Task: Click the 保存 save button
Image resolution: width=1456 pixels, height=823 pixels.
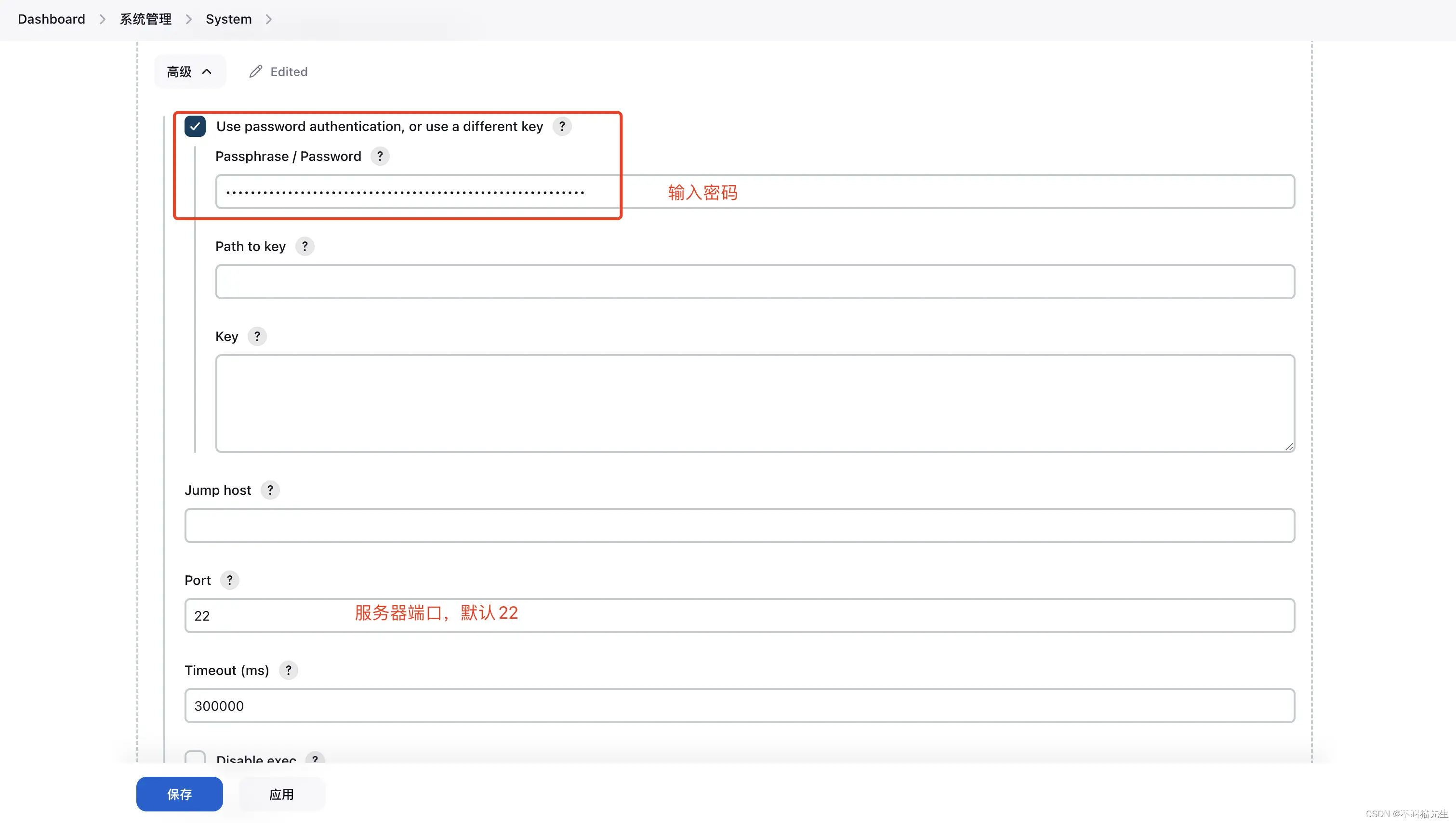Action: pos(179,793)
